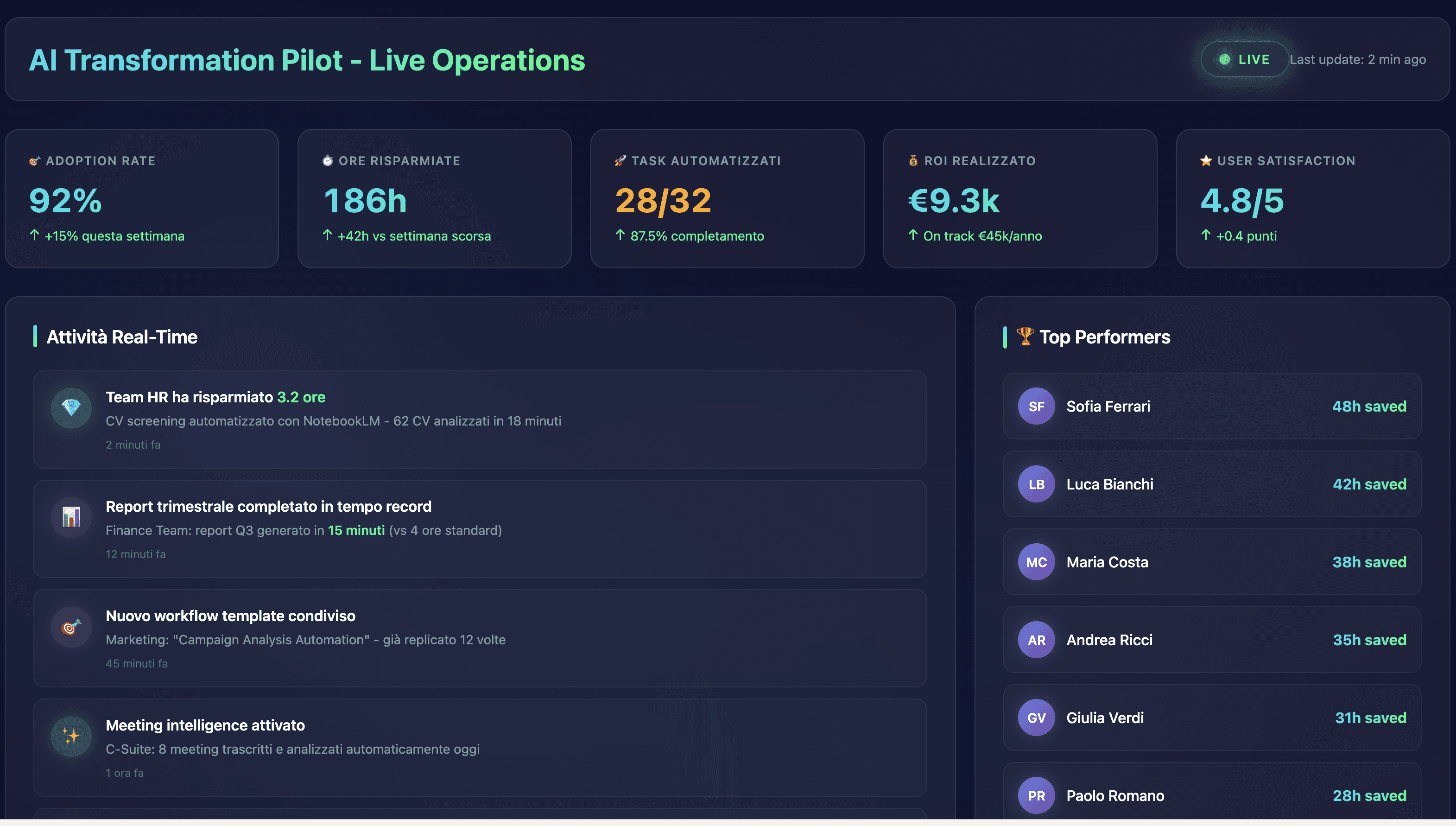The image size is (1456, 826).
Task: Click the 28/32 task completion value
Action: point(663,201)
